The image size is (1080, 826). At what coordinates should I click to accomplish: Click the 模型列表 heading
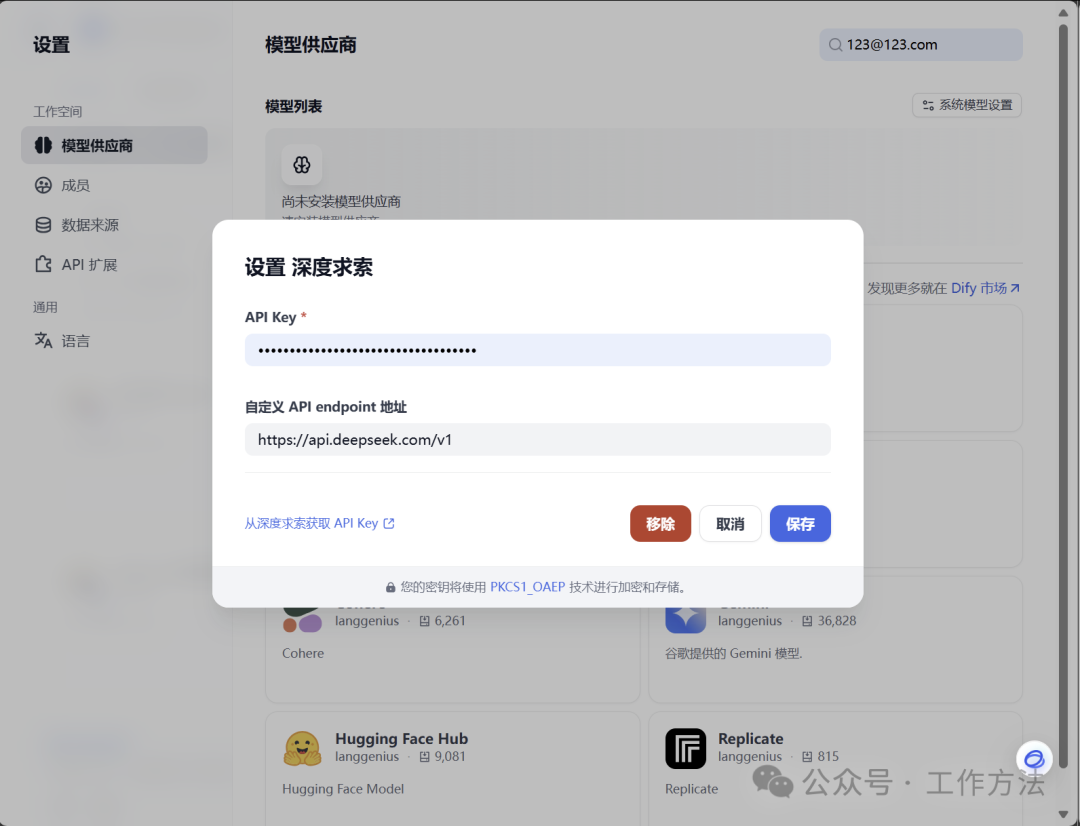click(293, 106)
